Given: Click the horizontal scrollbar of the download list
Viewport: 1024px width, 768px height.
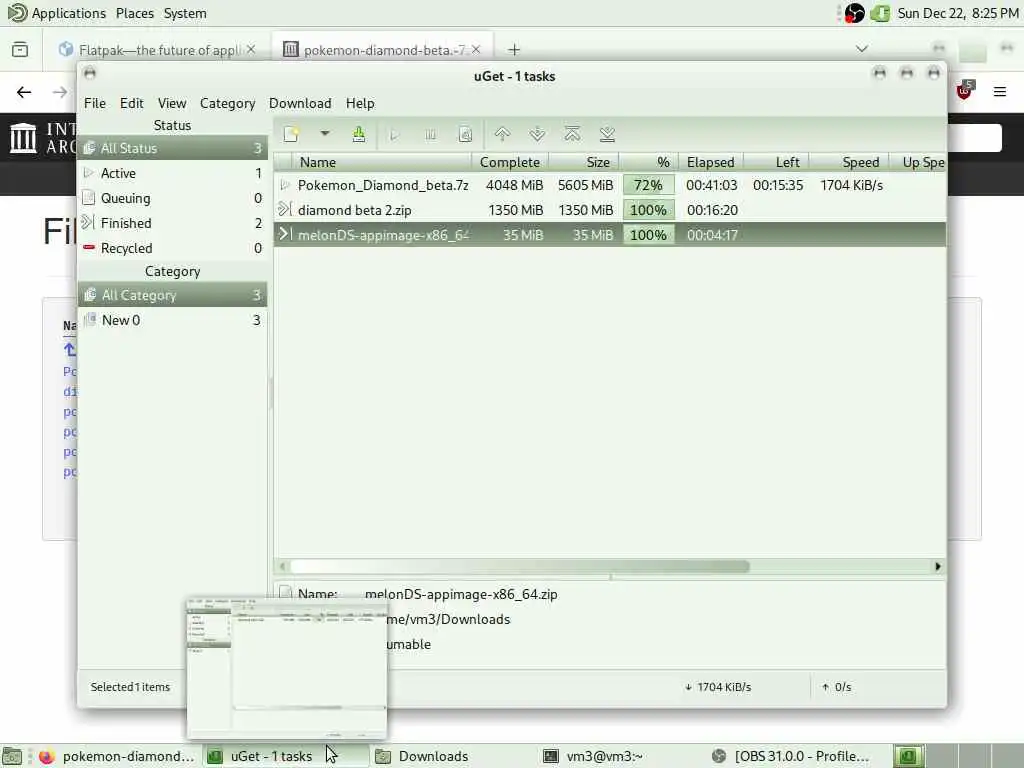Looking at the screenshot, I should tap(520, 566).
